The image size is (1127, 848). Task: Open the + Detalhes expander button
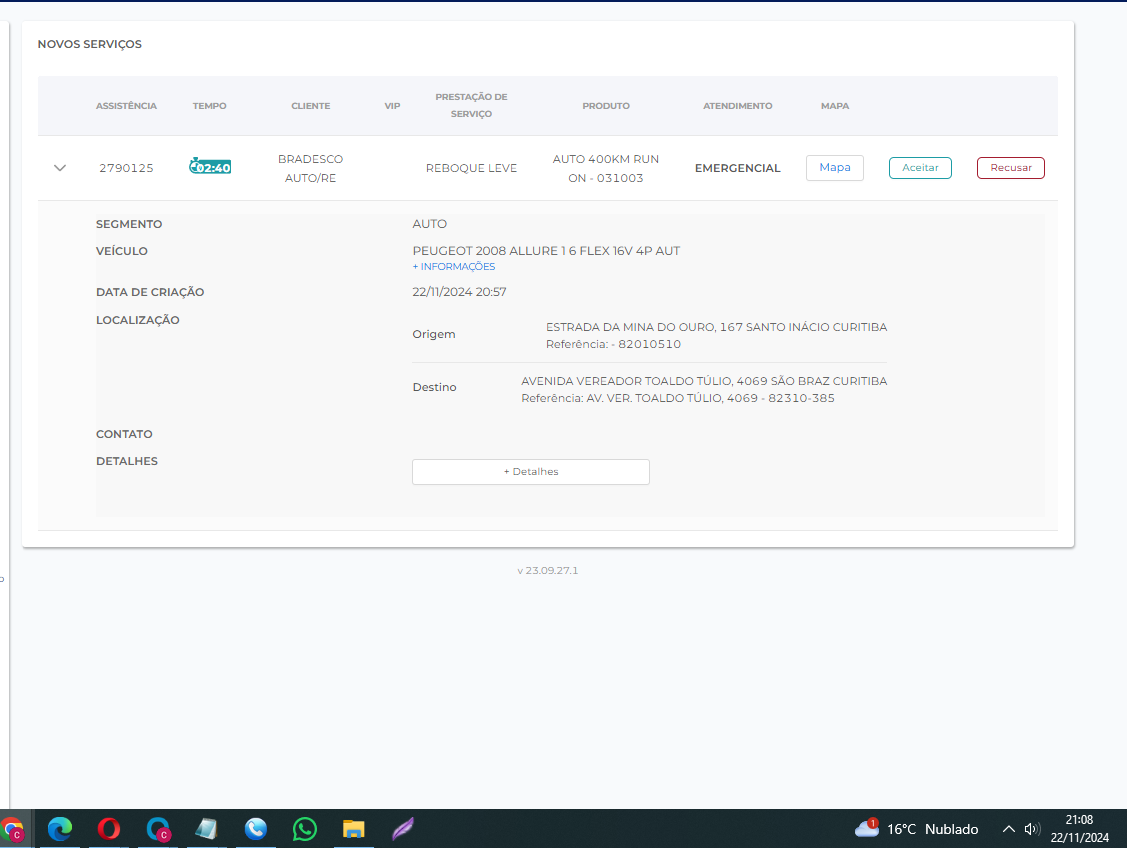tap(530, 472)
